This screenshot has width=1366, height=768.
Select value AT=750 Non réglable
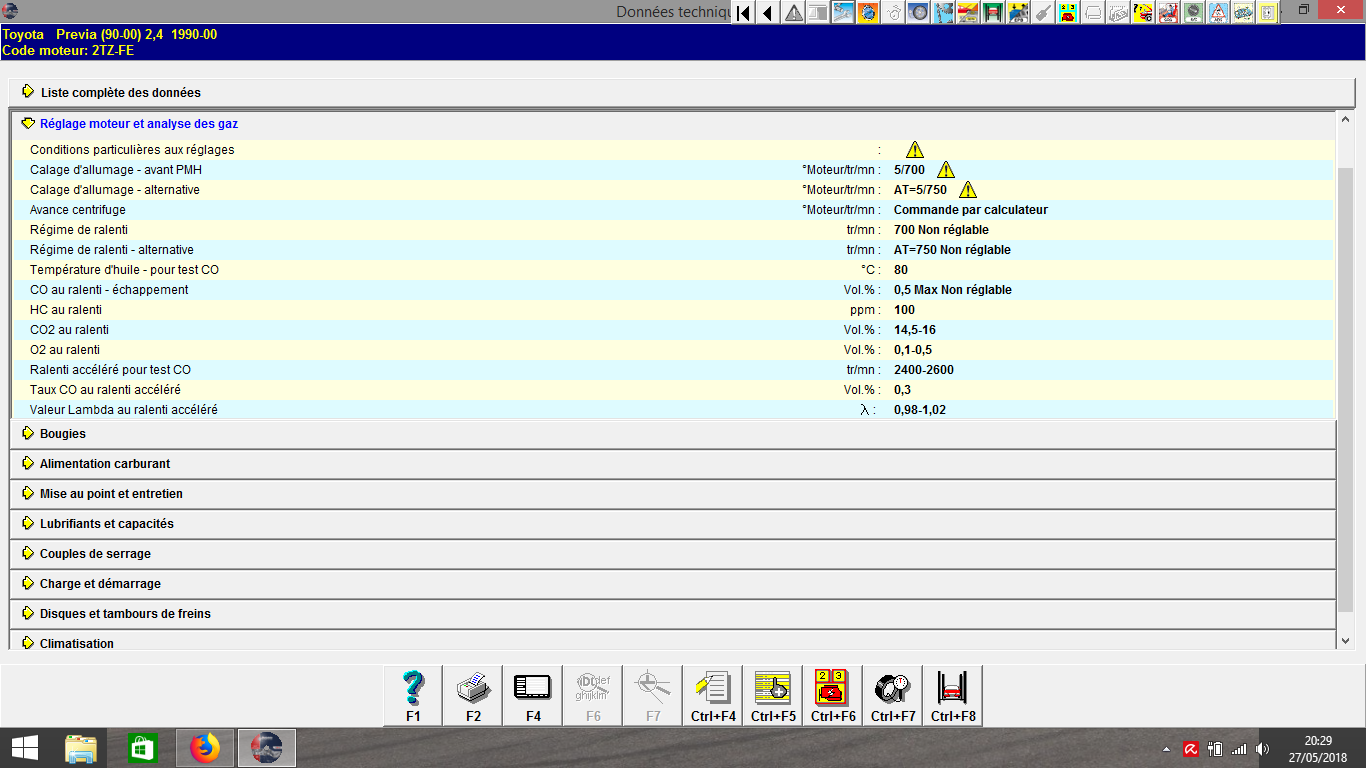952,250
